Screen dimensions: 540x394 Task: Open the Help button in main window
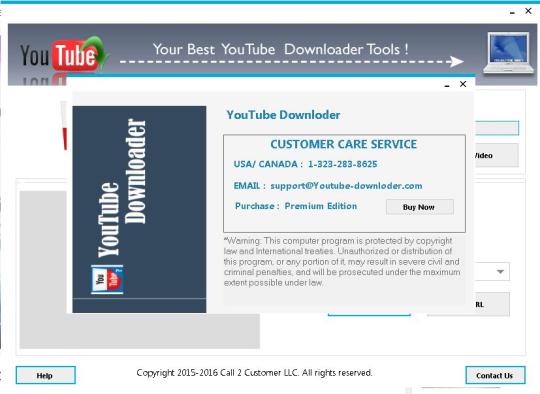[x=45, y=375]
